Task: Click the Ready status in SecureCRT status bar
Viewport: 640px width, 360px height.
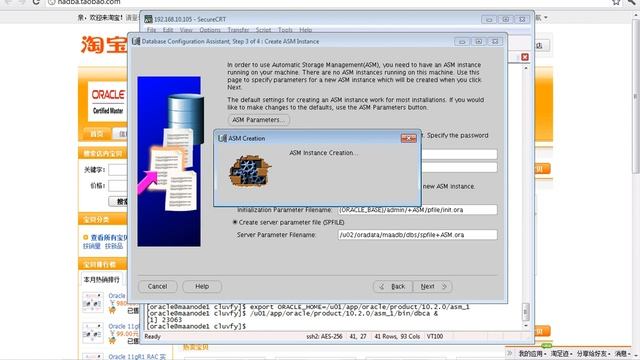Action: pyautogui.click(x=153, y=336)
